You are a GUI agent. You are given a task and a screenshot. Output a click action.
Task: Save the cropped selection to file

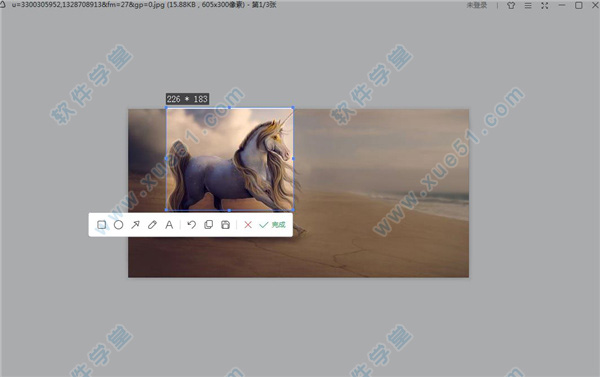(226, 225)
